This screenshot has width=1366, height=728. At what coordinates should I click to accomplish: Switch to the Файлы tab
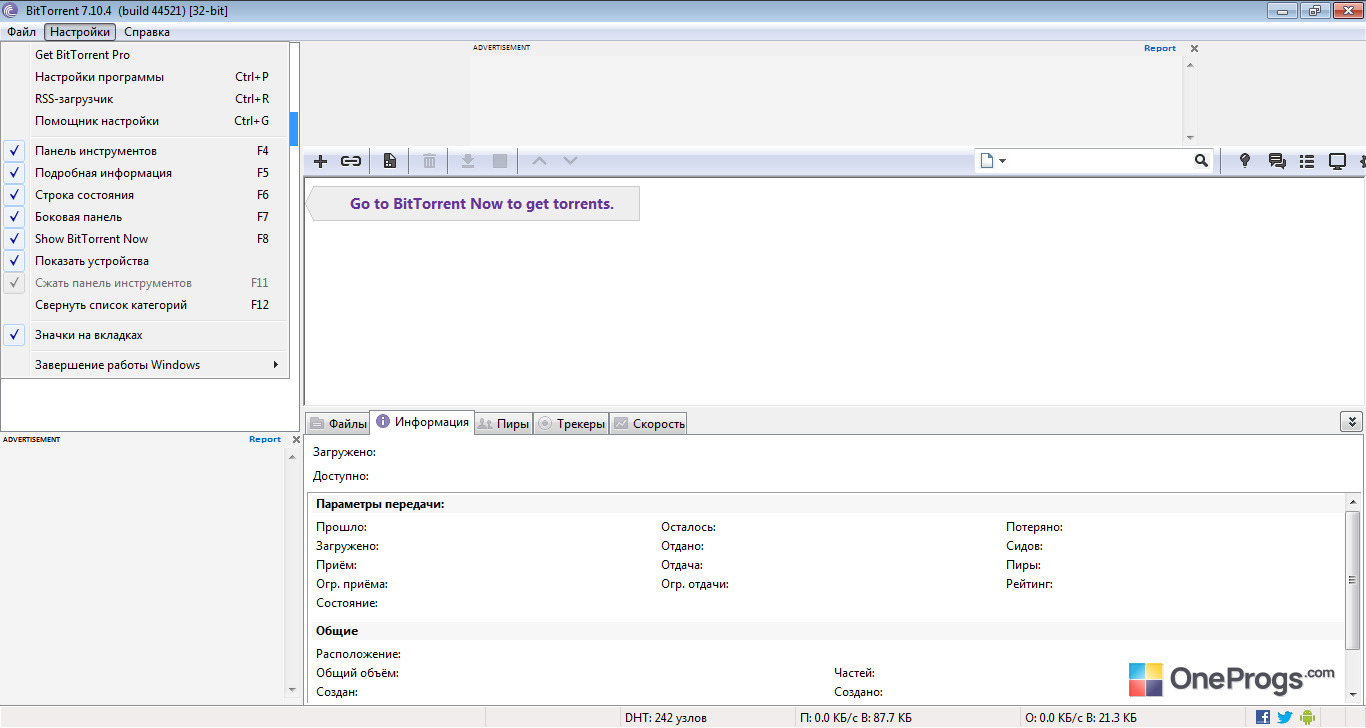coord(338,424)
